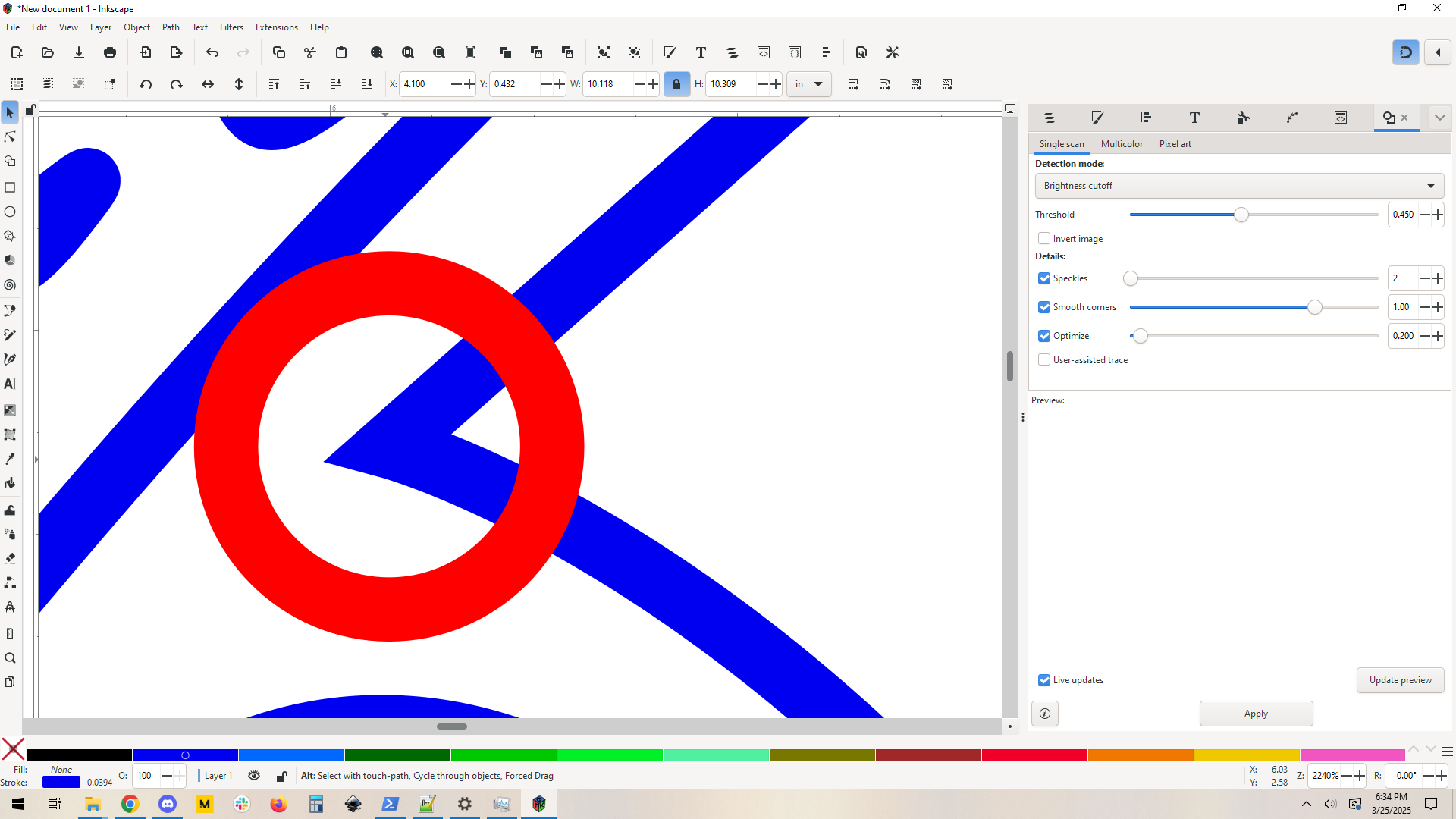Click the trace info button
The image size is (1456, 819).
(1045, 714)
